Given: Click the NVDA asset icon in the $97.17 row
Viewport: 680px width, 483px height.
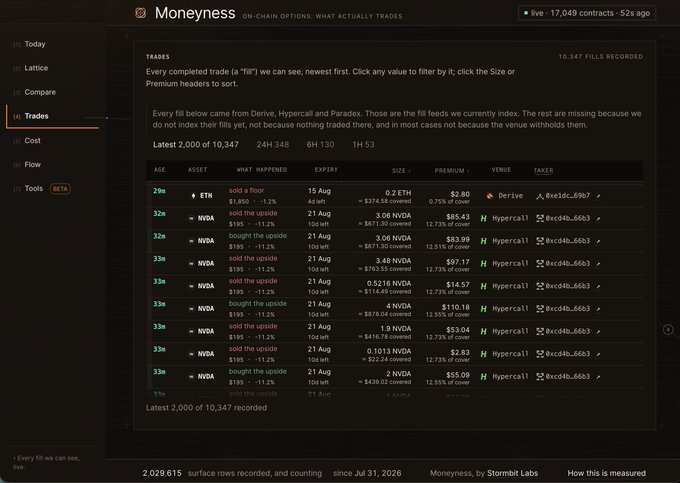Looking at the screenshot, I should pos(191,264).
